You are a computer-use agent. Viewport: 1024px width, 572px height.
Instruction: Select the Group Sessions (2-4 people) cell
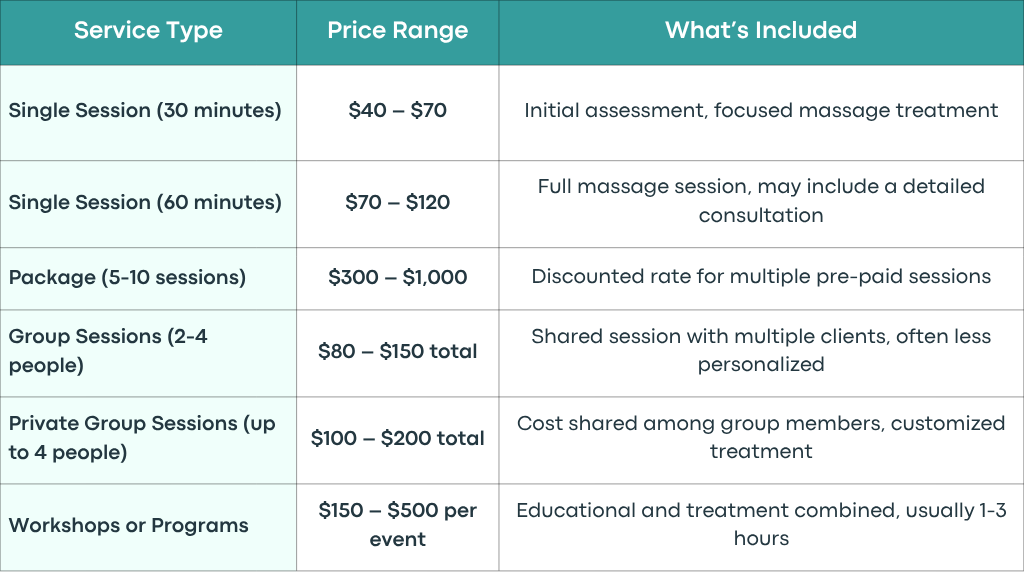tap(148, 353)
